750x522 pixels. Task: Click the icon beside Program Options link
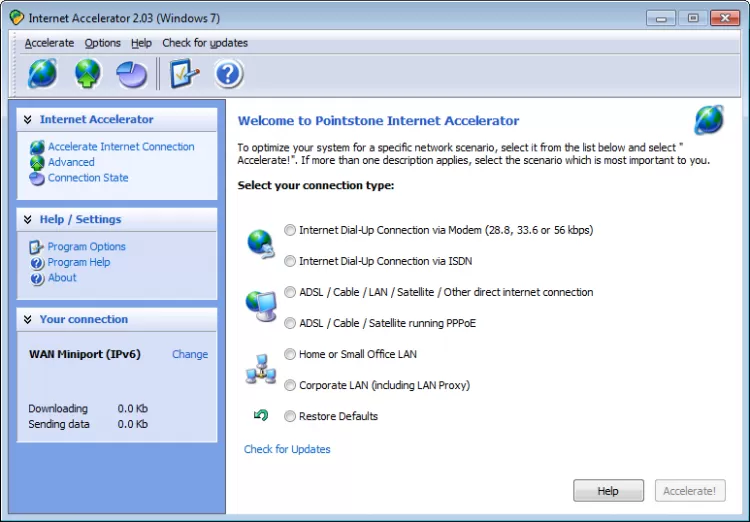pos(36,247)
